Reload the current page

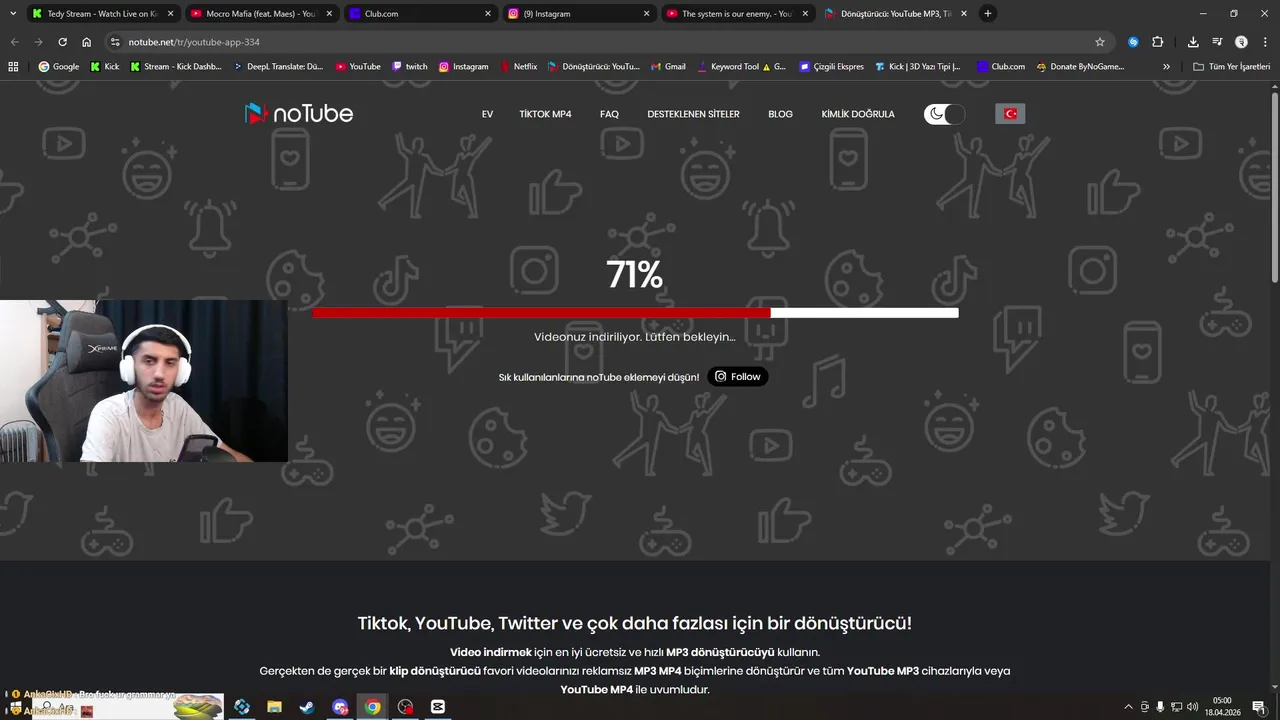click(62, 42)
